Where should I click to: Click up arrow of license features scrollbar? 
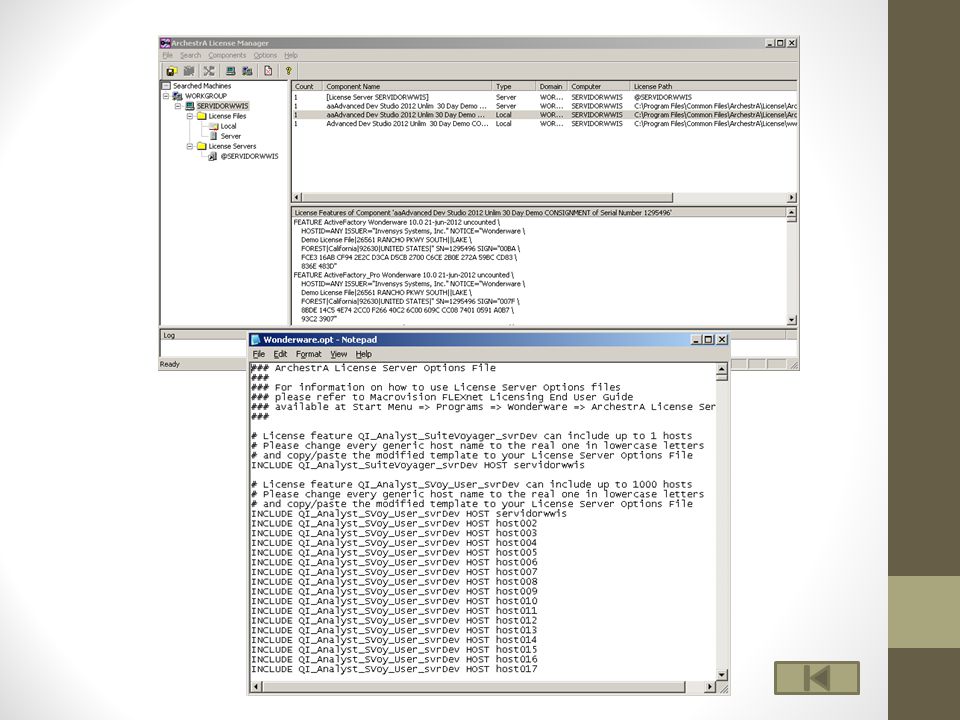(x=792, y=212)
